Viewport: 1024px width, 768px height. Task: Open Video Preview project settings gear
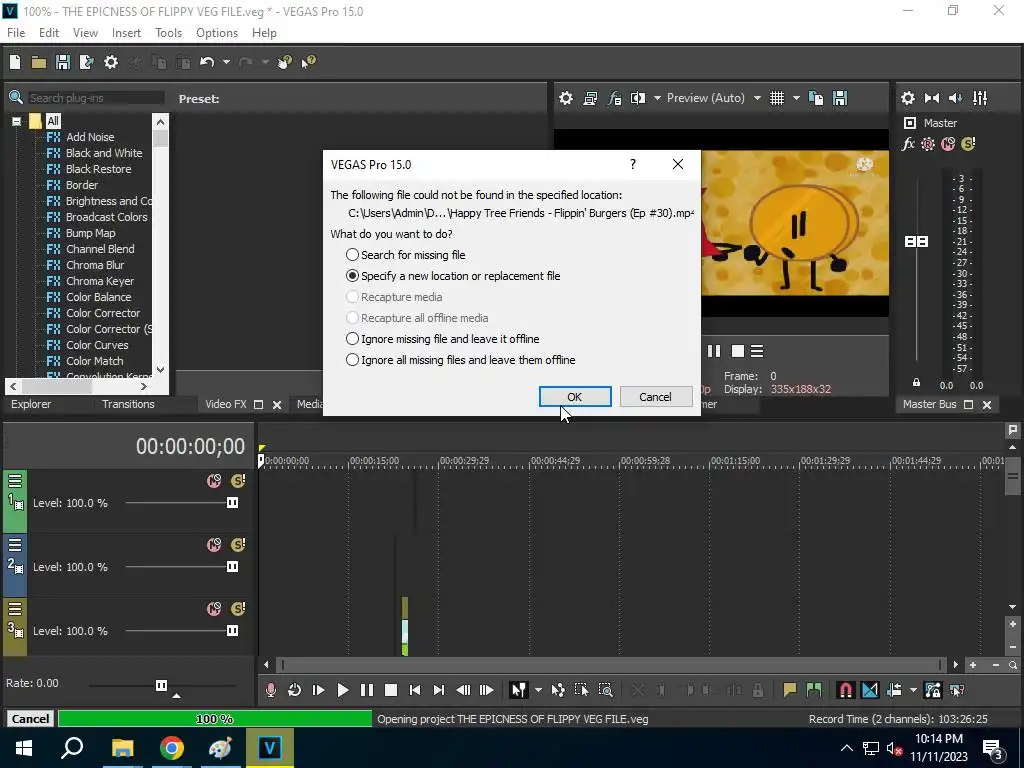coord(566,98)
